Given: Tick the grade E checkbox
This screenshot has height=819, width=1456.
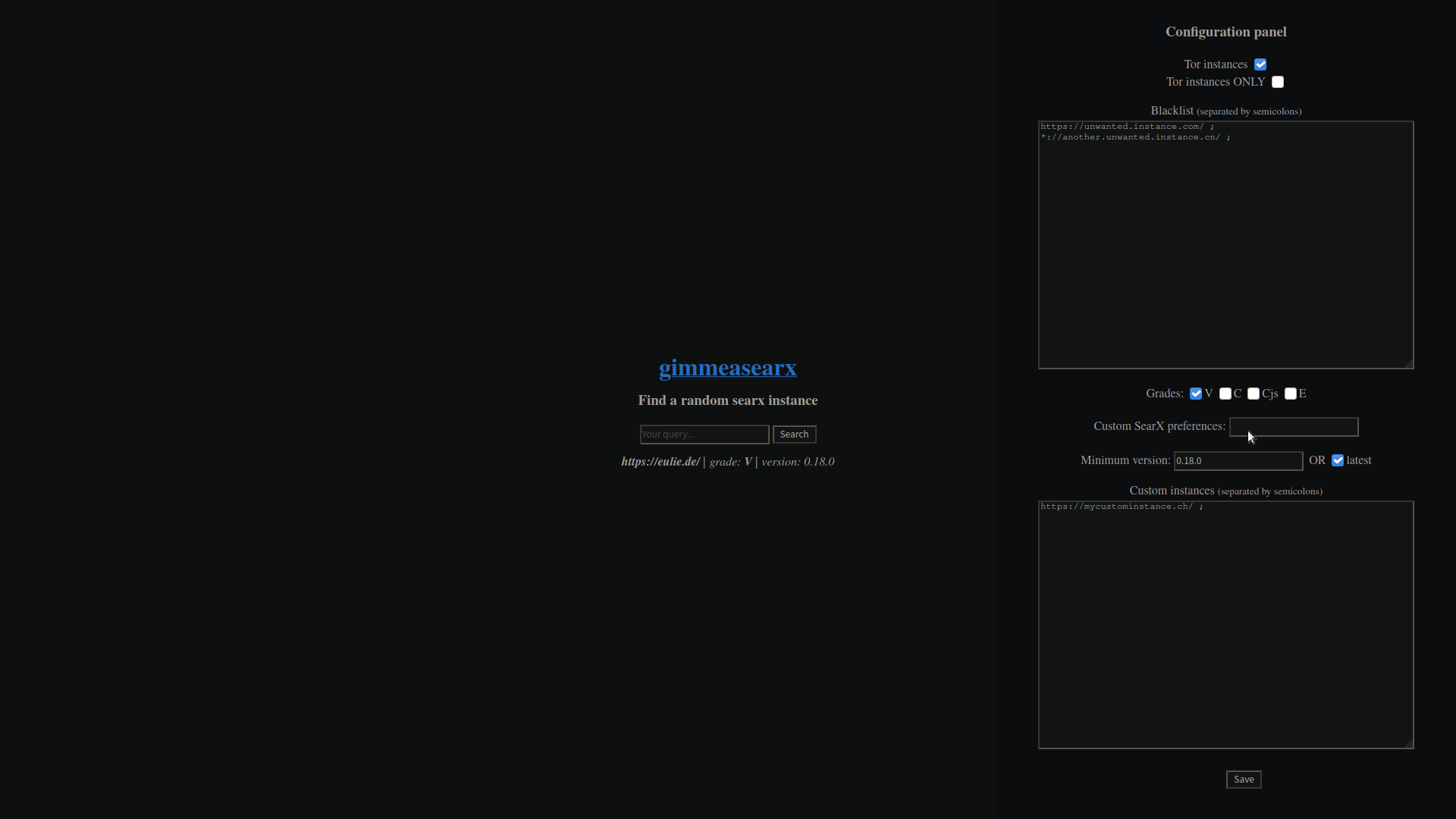Looking at the screenshot, I should (x=1291, y=394).
